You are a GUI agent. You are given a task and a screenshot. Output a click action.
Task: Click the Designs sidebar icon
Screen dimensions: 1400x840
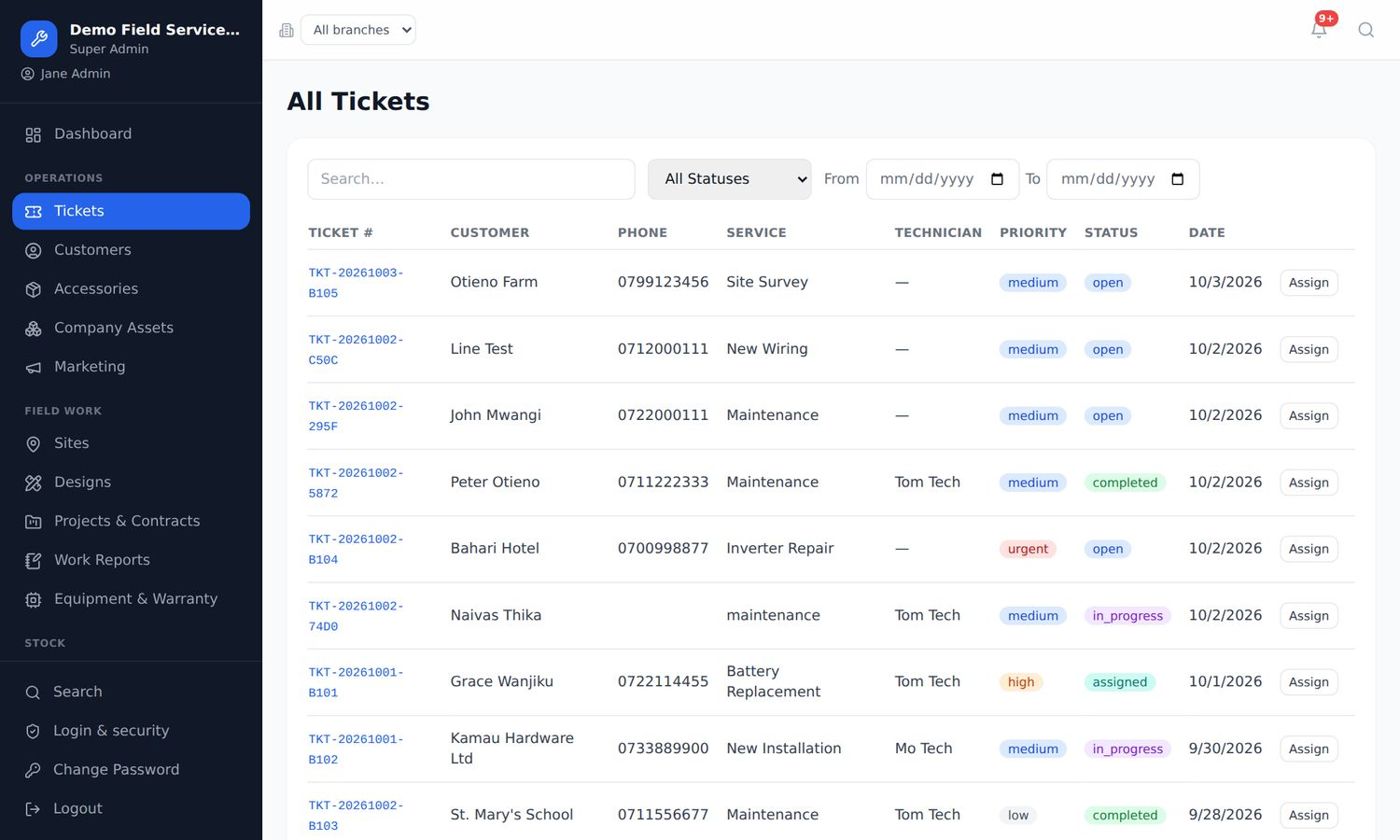(x=33, y=483)
